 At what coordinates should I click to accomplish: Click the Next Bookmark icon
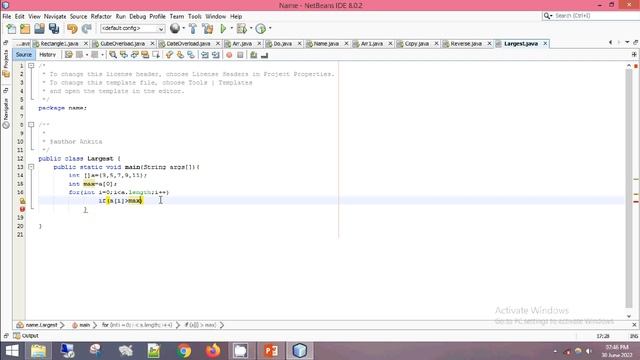[180, 55]
